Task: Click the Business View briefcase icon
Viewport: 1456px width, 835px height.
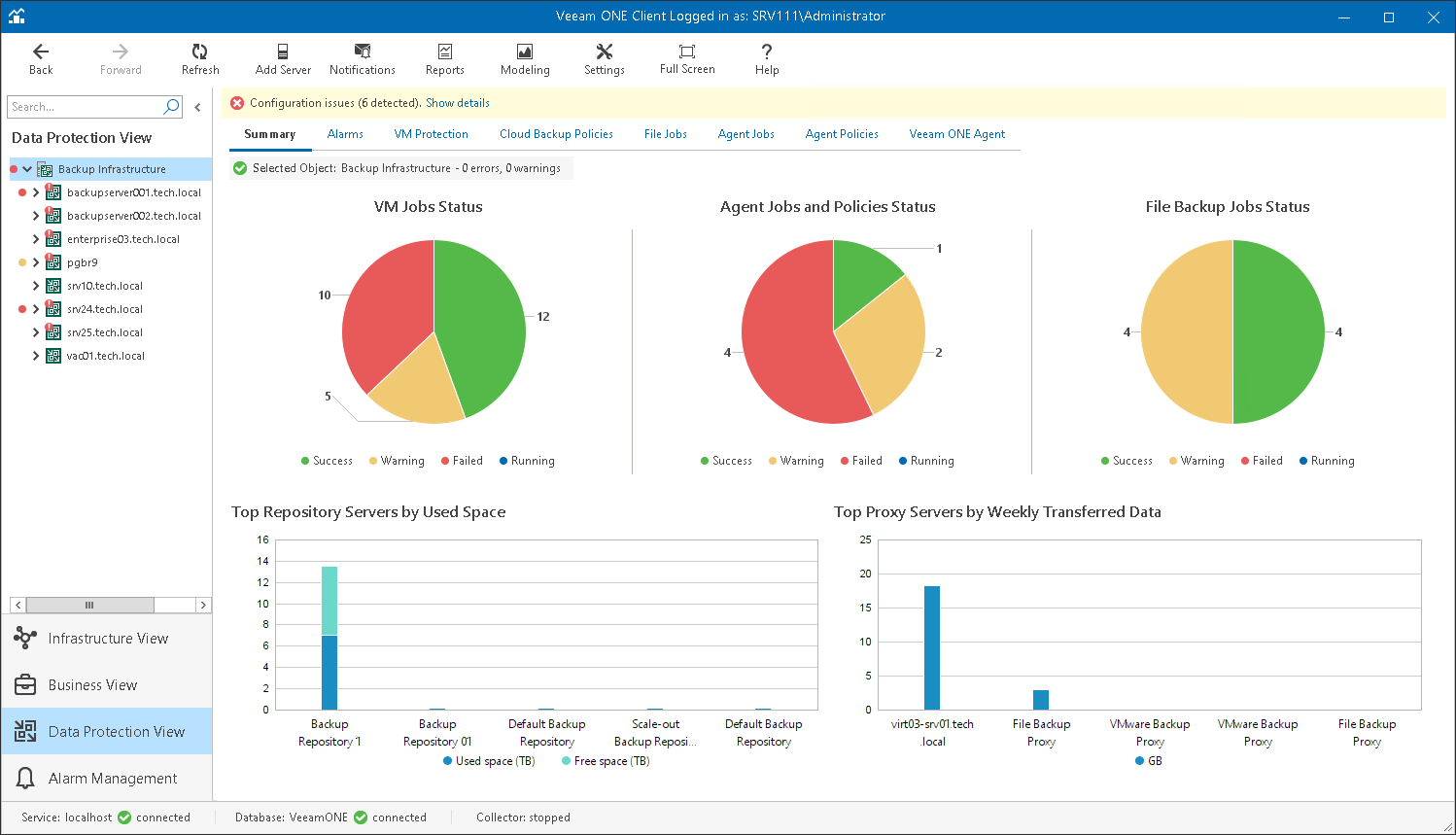Action: (x=25, y=685)
